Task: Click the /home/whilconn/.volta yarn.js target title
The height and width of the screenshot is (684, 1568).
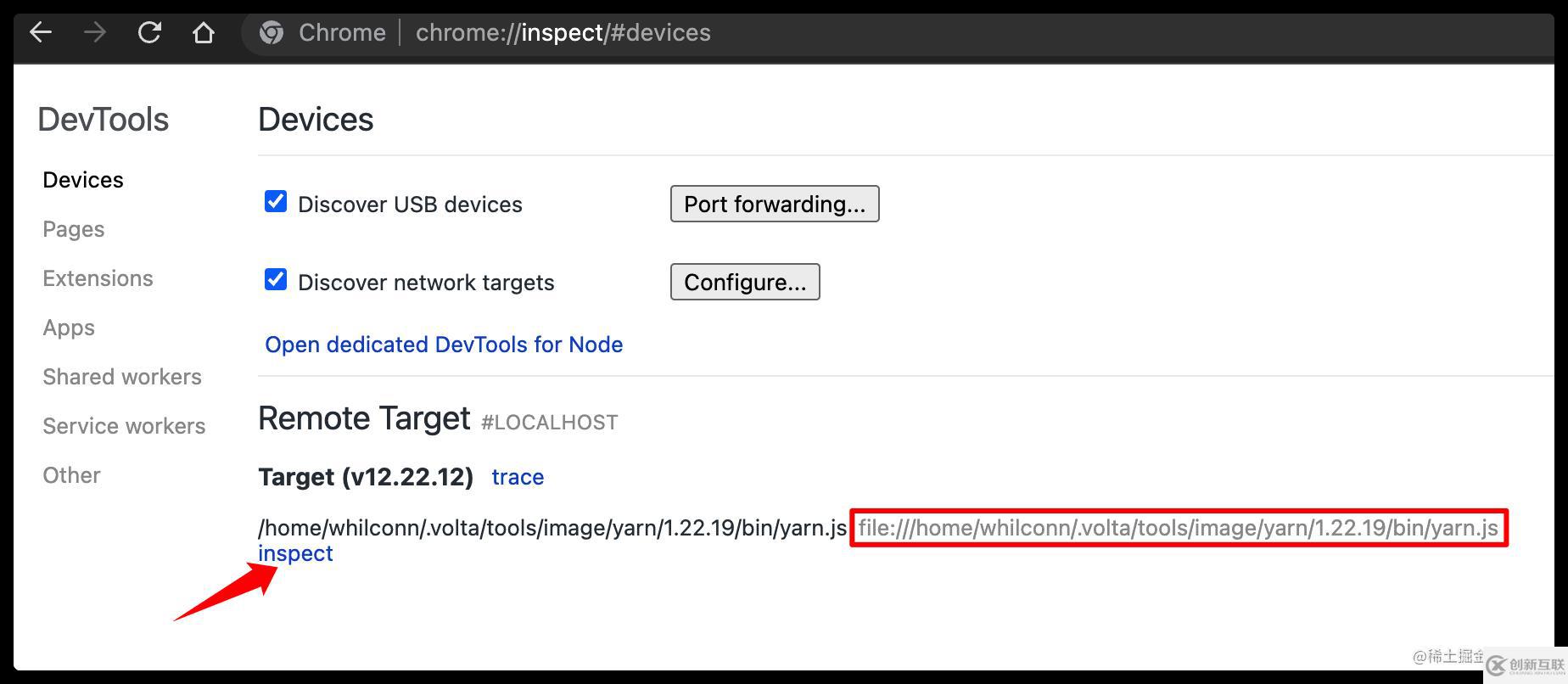Action: coord(552,528)
